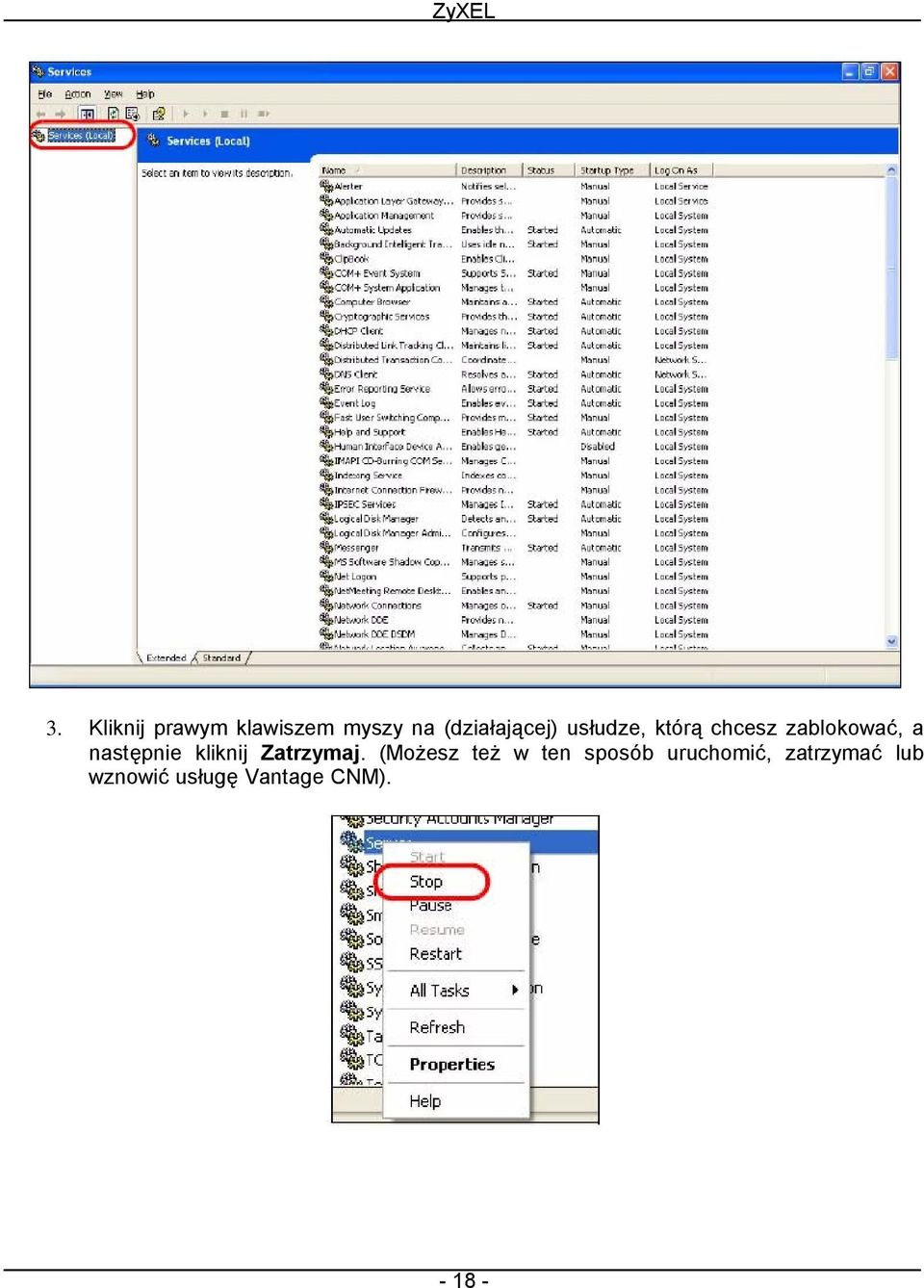Choose Help in the context menu
The height and width of the screenshot is (1288, 924).
[424, 1101]
